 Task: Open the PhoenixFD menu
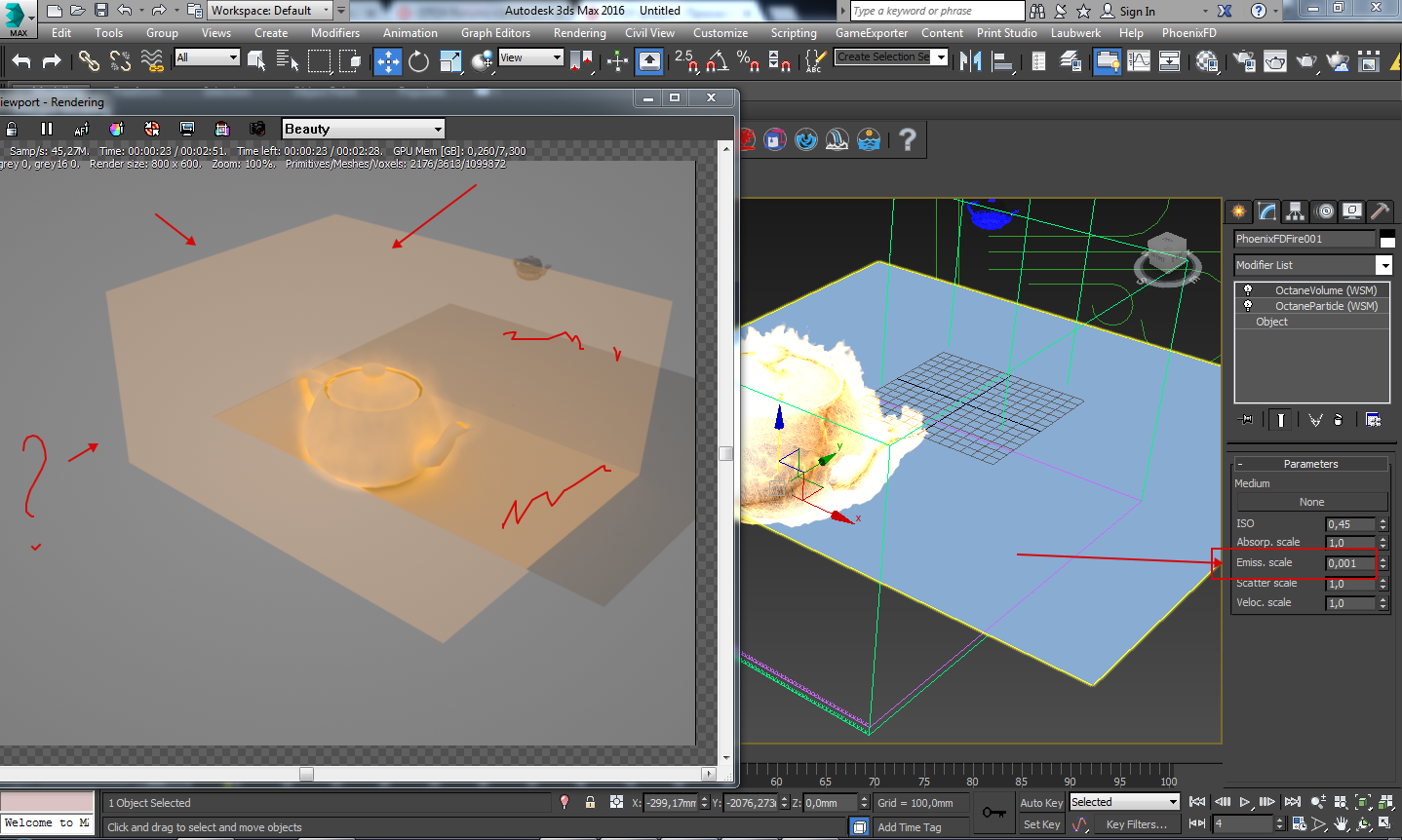pos(1188,33)
